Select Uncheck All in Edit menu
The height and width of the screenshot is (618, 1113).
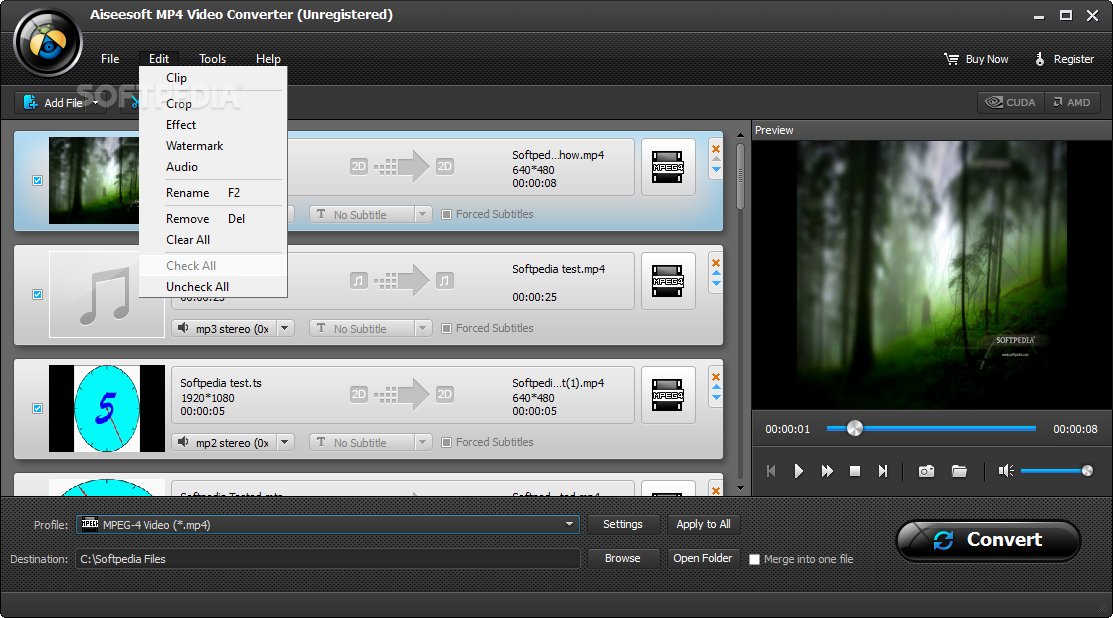[x=213, y=287]
